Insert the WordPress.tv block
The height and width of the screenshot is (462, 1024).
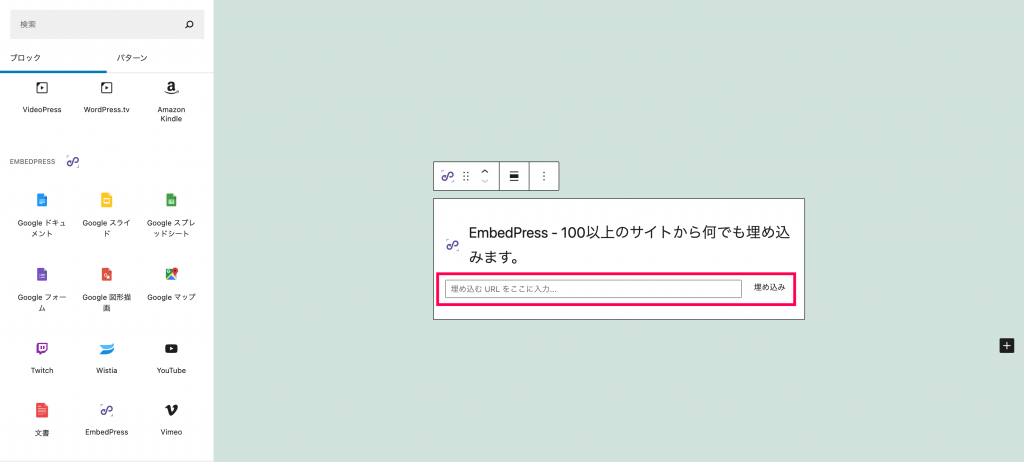(106, 98)
